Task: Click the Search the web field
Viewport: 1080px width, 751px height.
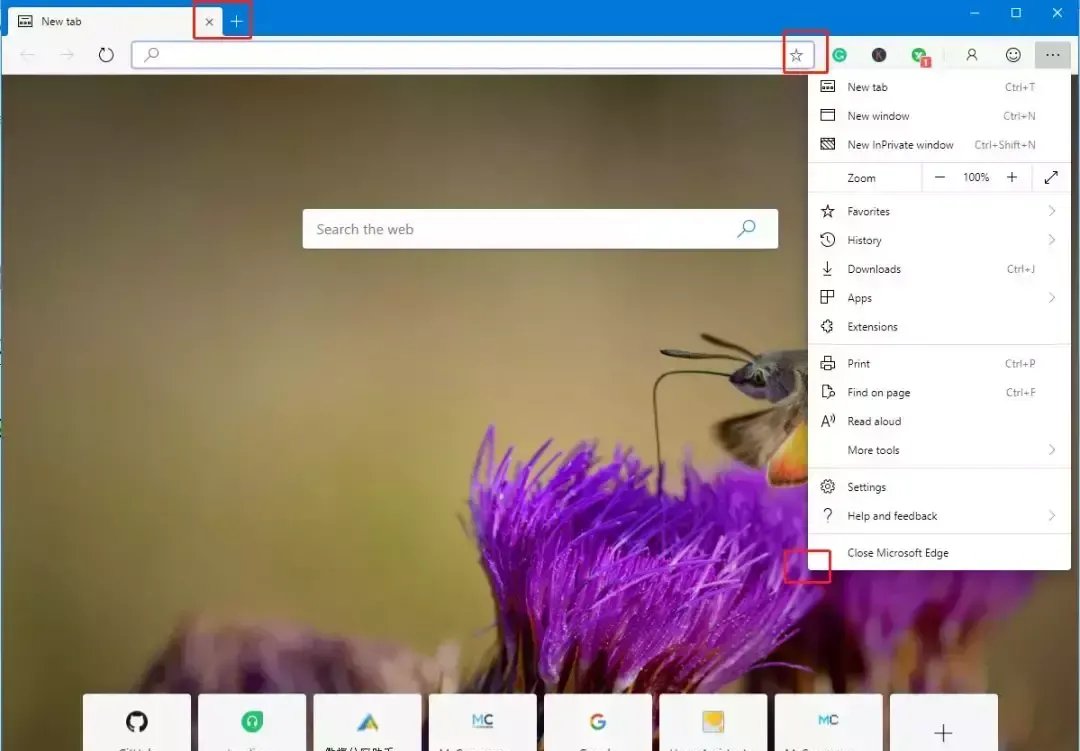Action: click(x=520, y=229)
